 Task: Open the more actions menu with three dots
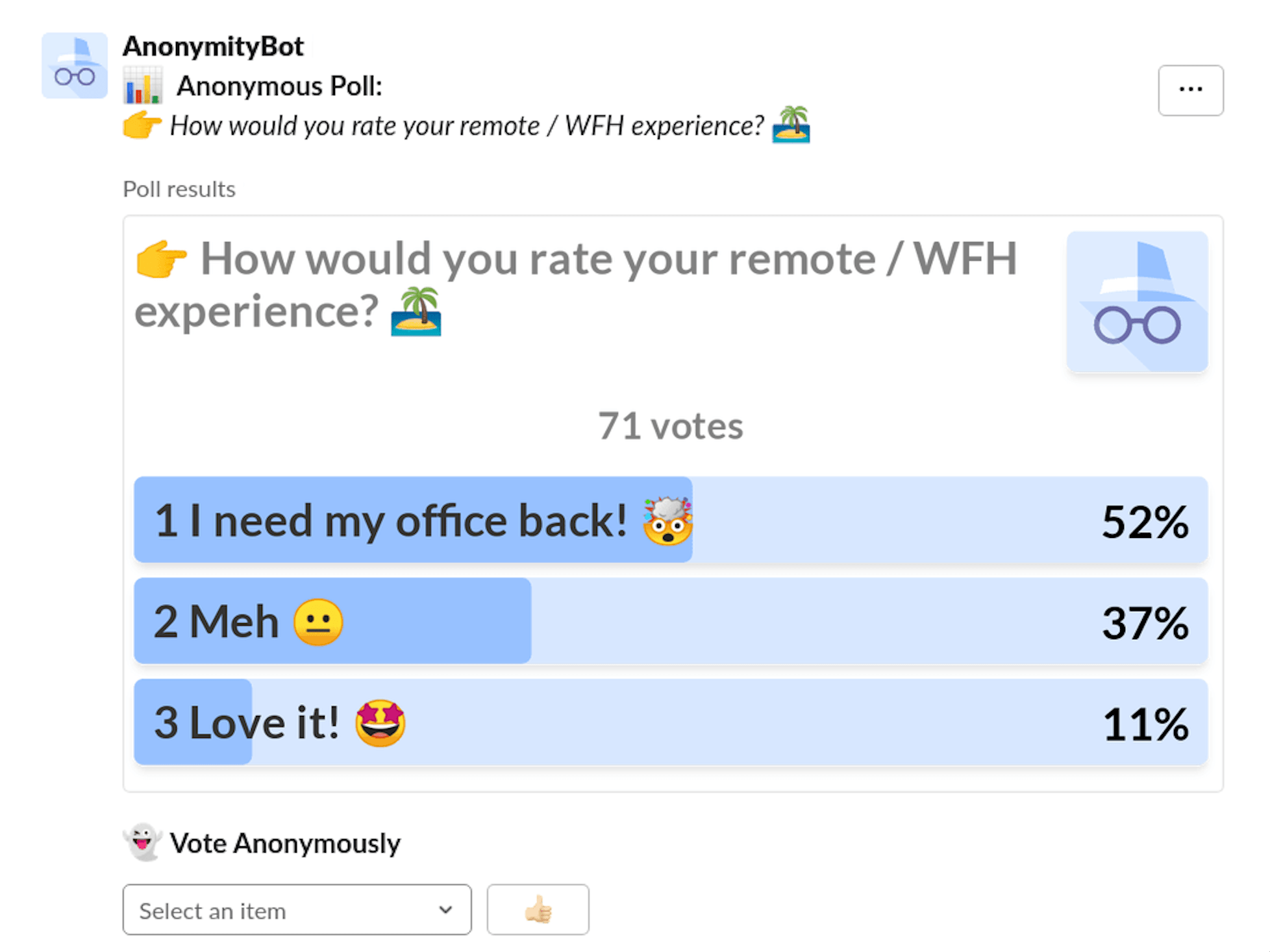[x=1190, y=90]
